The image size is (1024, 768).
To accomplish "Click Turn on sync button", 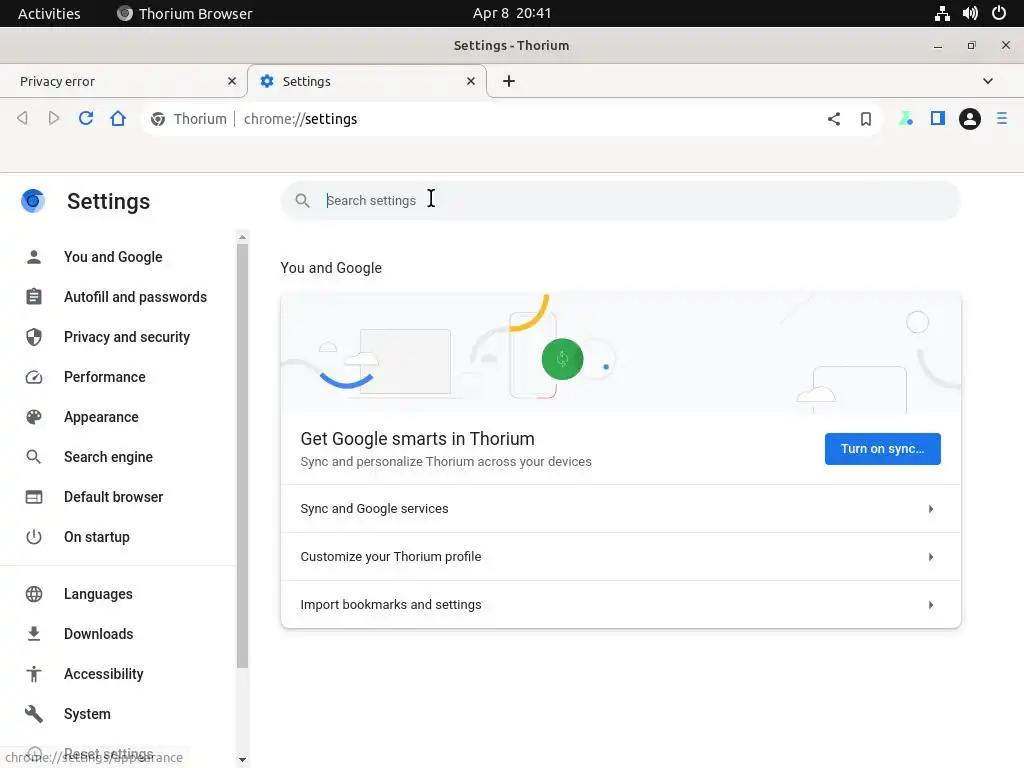I will tap(882, 449).
